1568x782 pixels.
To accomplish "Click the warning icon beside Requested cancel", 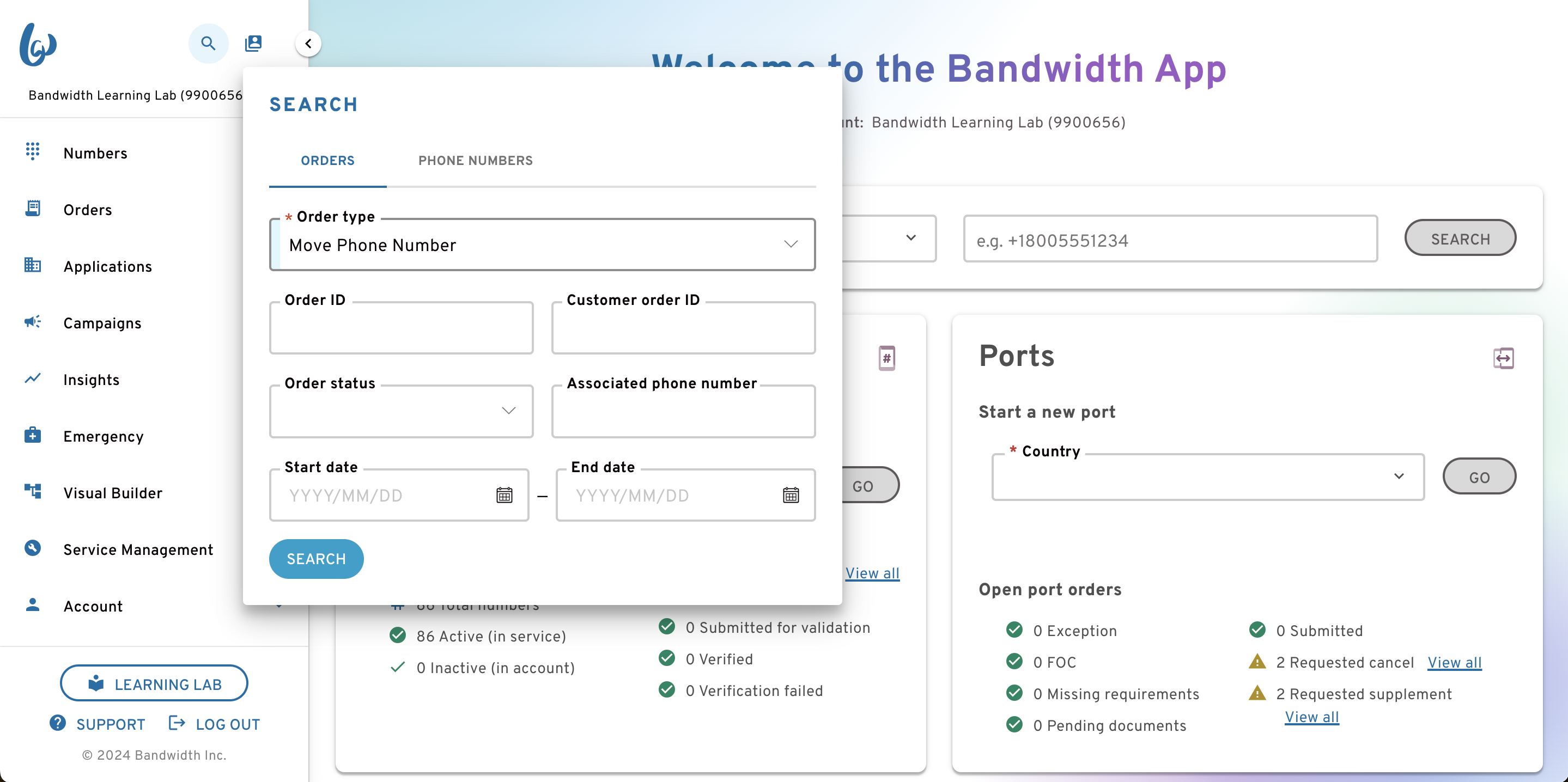I will click(x=1257, y=662).
